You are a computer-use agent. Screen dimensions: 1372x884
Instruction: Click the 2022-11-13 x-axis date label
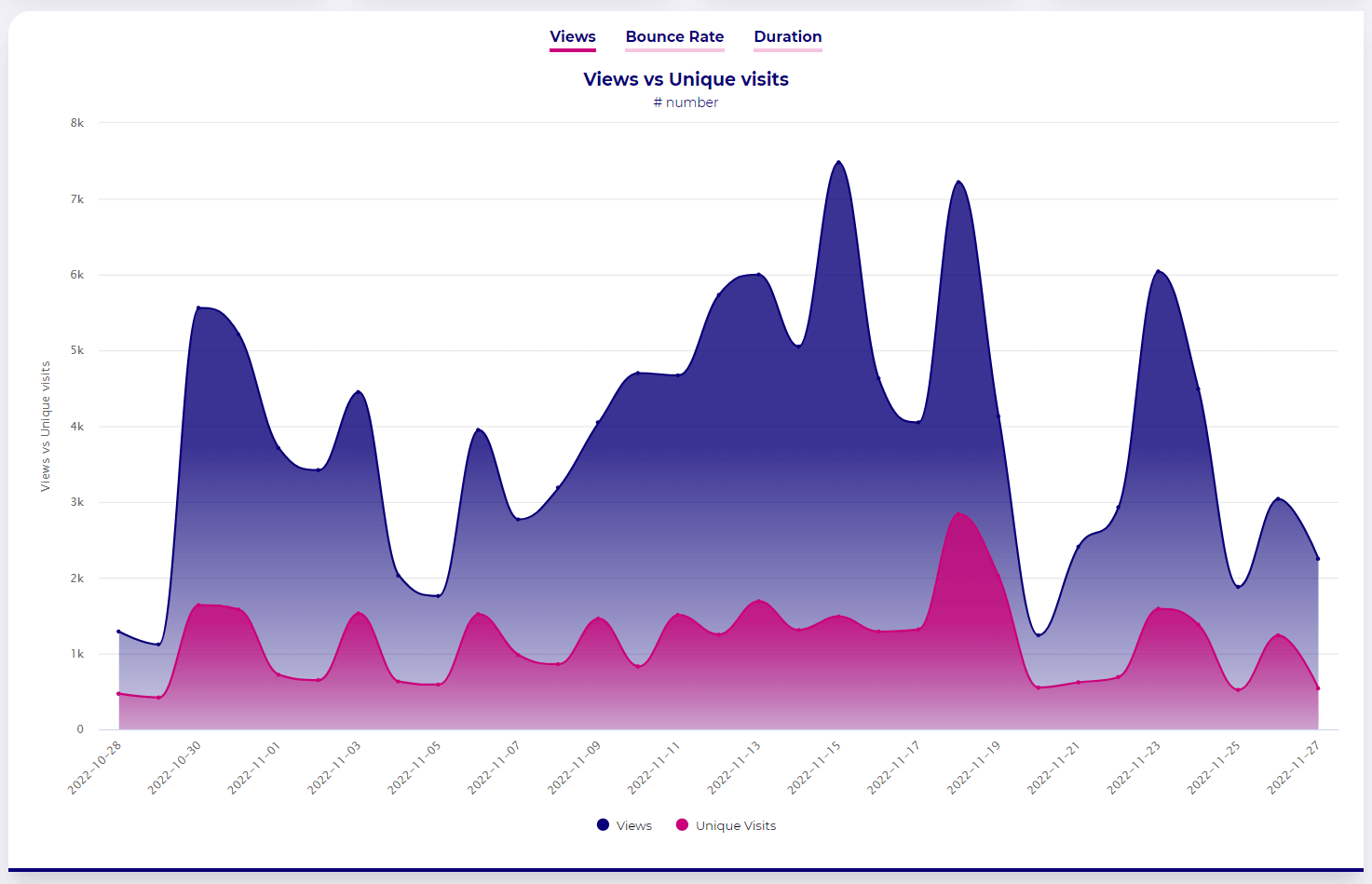735,768
